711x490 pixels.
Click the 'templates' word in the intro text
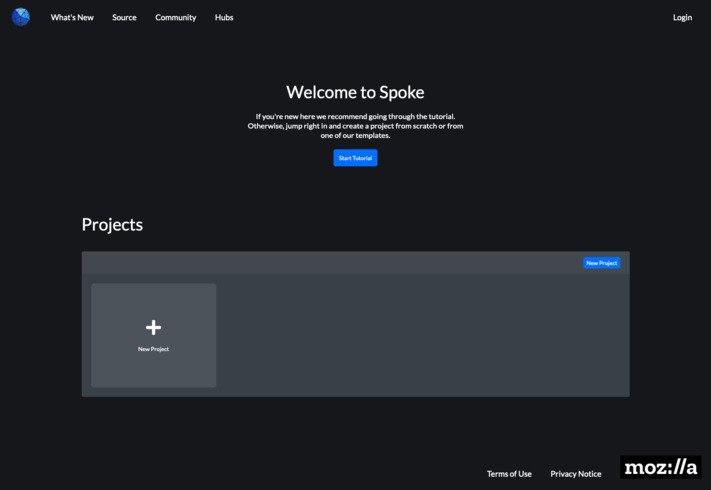[x=372, y=135]
